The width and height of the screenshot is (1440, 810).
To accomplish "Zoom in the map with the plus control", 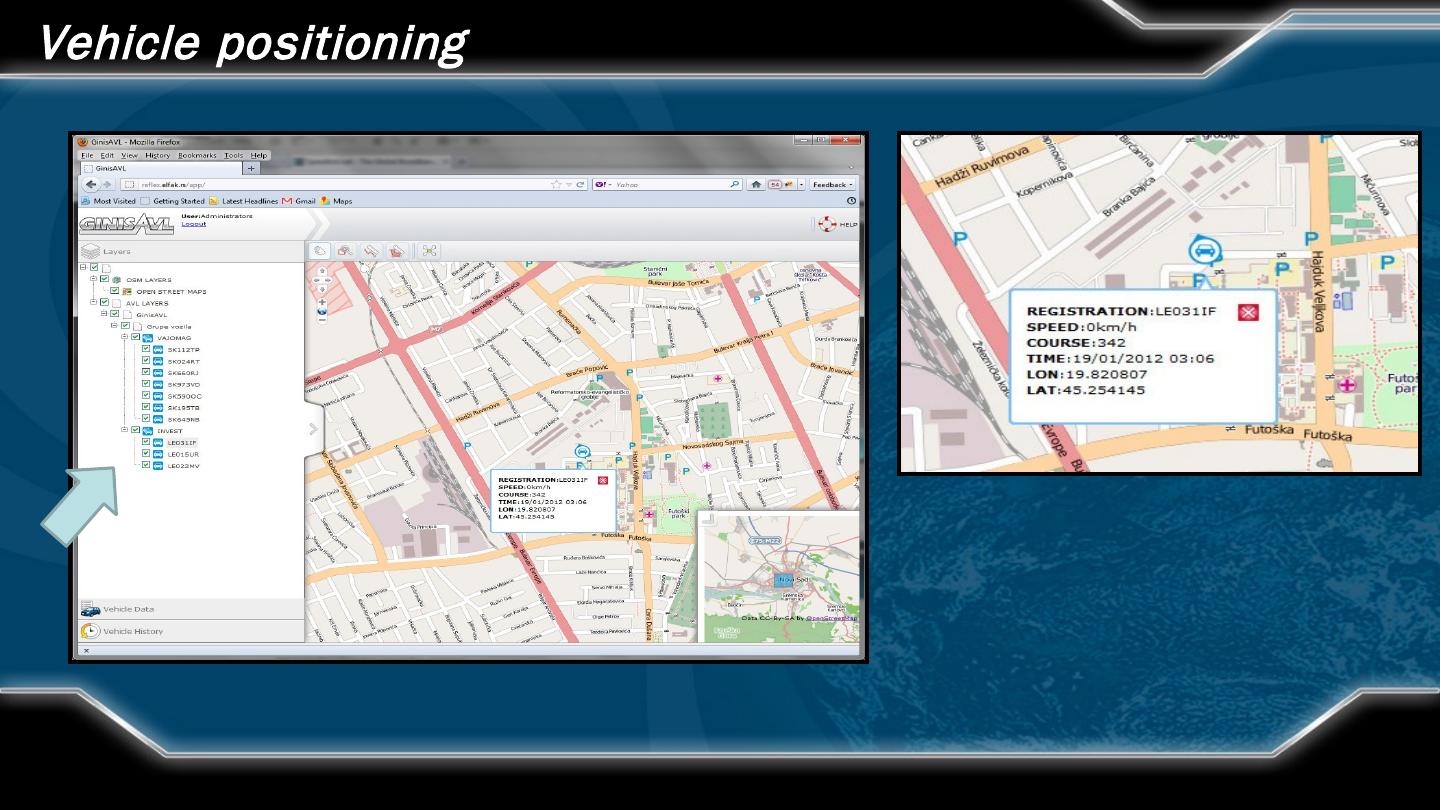I will (x=322, y=301).
